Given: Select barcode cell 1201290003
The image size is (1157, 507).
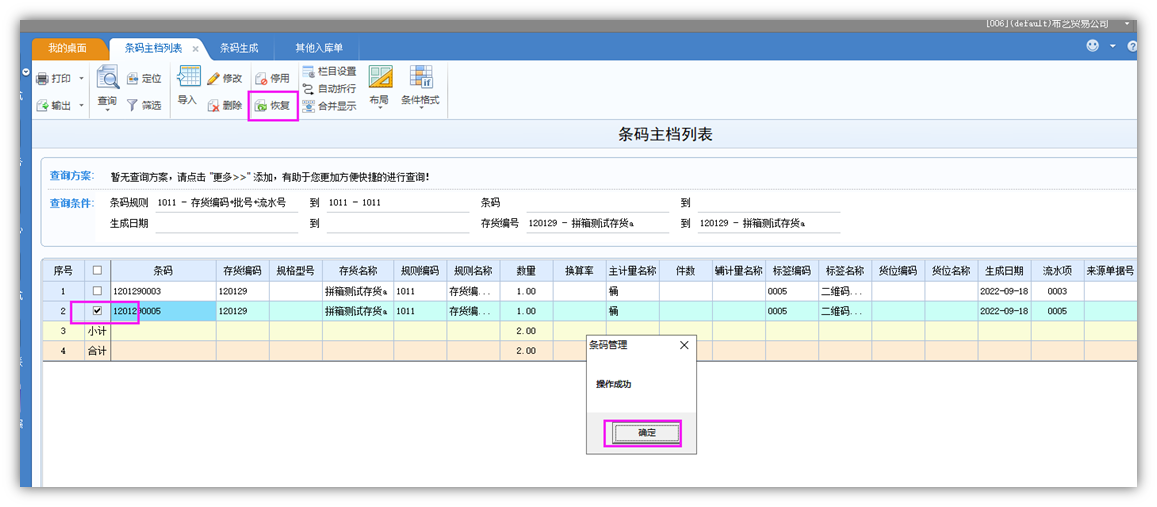Looking at the screenshot, I should (x=163, y=291).
